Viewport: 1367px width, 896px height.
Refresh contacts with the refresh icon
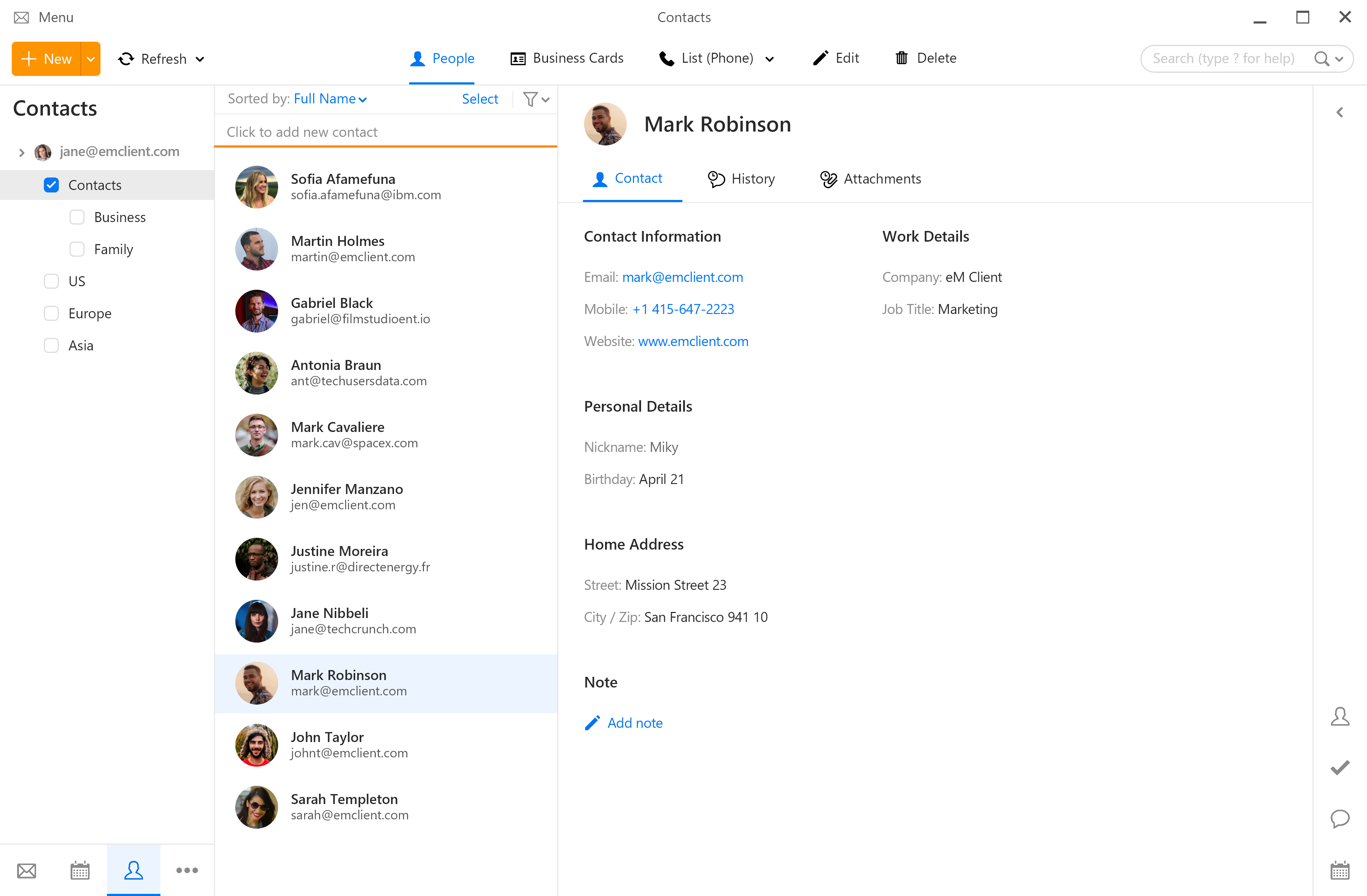coord(126,58)
